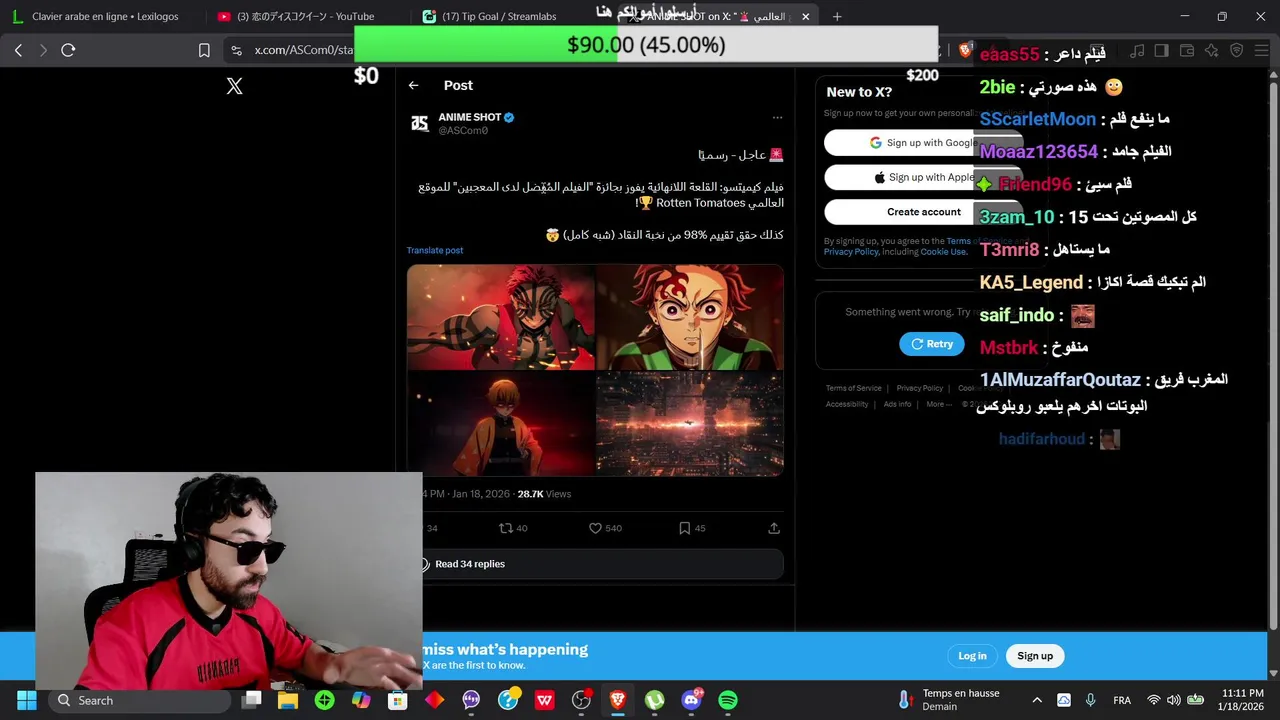Click the reply icon showing 34
This screenshot has height=720, width=1280.
pyautogui.click(x=429, y=528)
